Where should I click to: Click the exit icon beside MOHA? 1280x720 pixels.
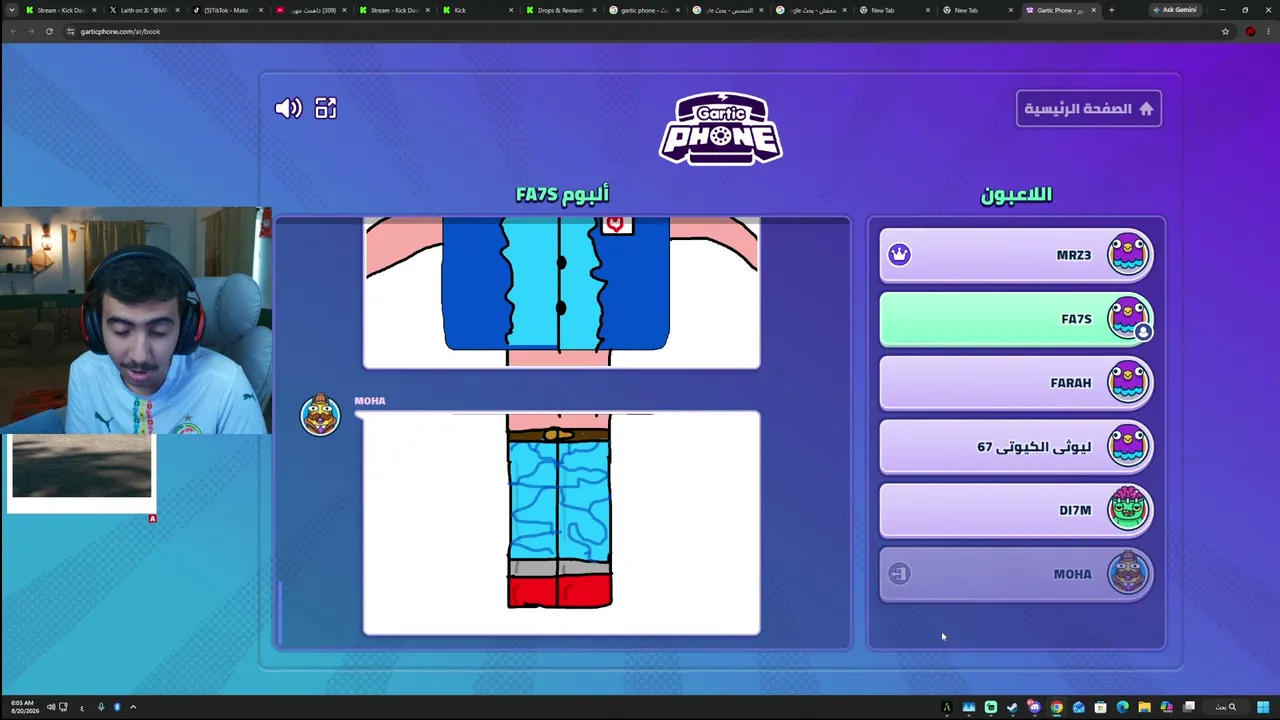[899, 574]
